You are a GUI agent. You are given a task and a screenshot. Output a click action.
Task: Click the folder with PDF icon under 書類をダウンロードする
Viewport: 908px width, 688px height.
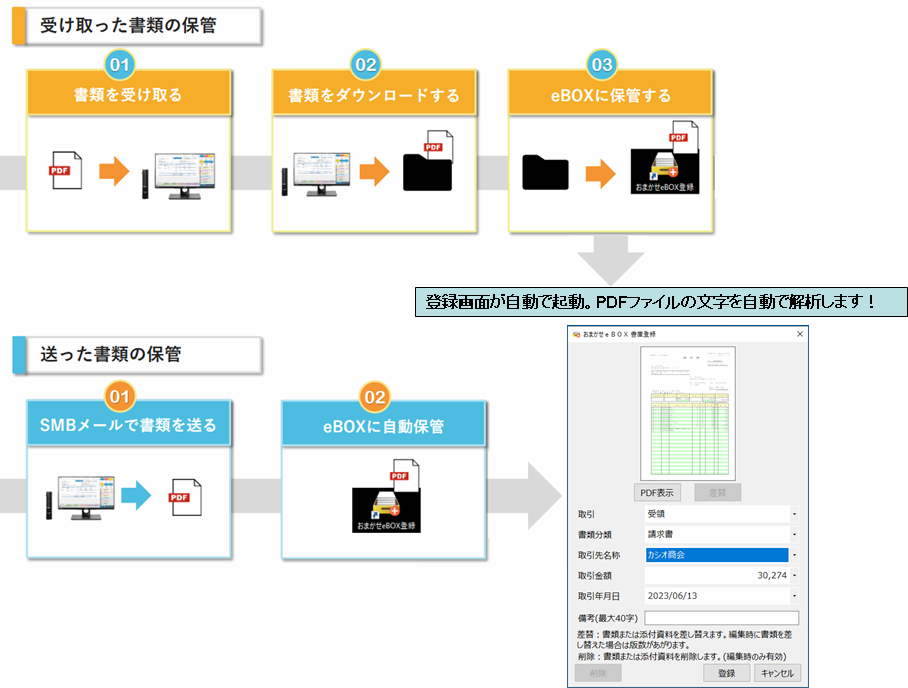428,161
